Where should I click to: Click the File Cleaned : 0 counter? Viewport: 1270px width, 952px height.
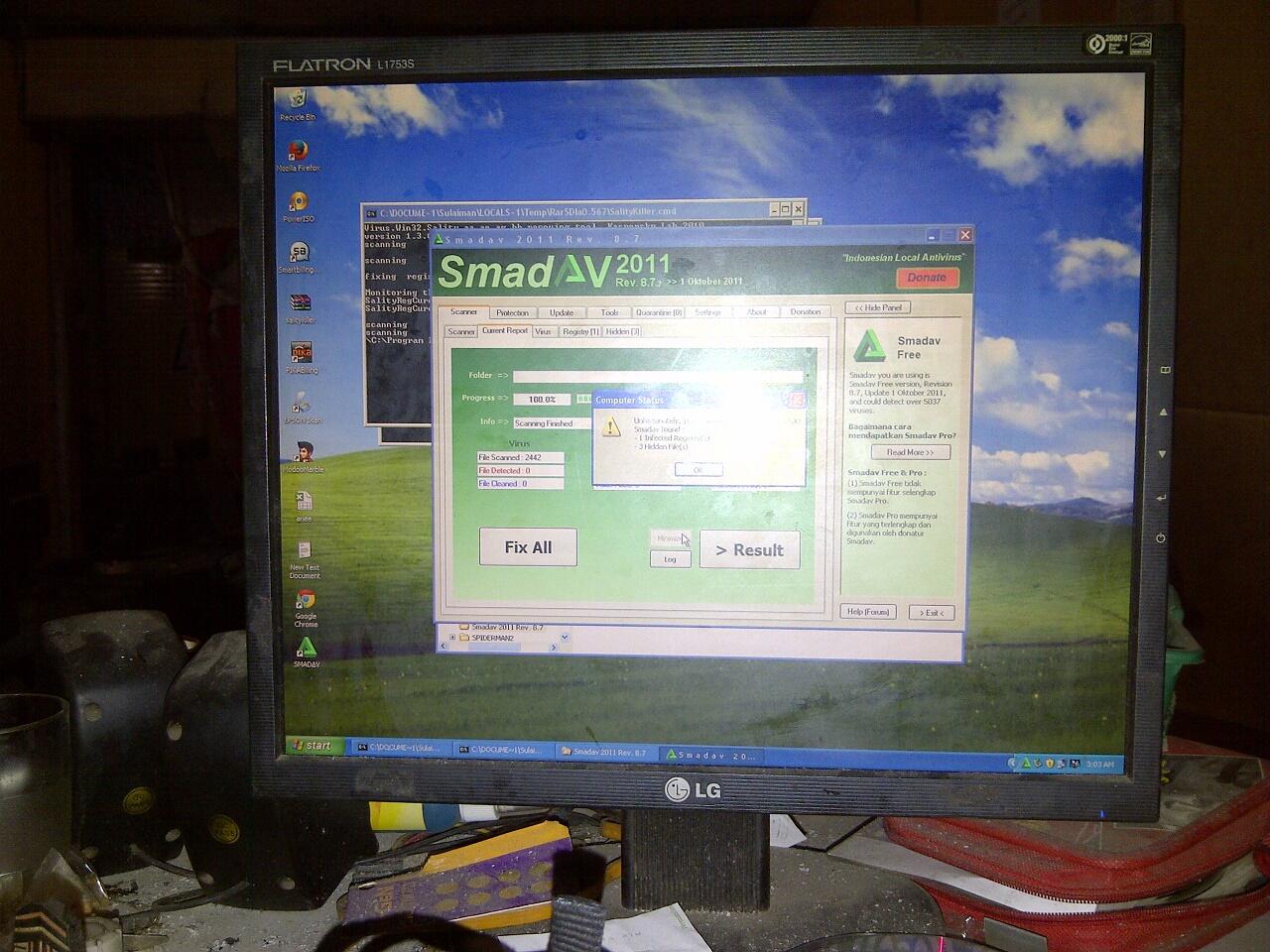pyautogui.click(x=520, y=484)
